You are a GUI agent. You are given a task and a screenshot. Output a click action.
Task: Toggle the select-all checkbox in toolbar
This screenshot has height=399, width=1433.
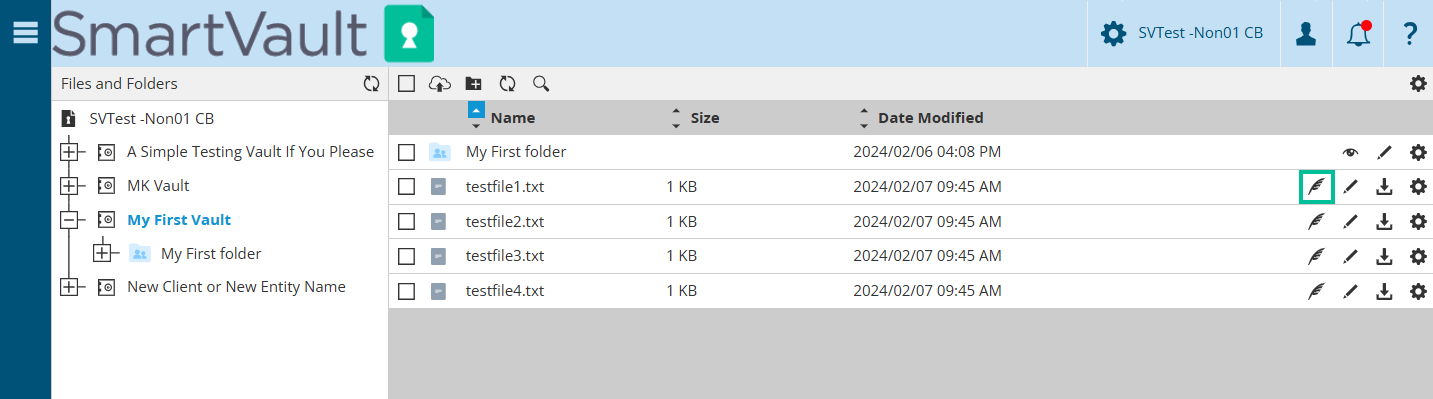pos(406,84)
